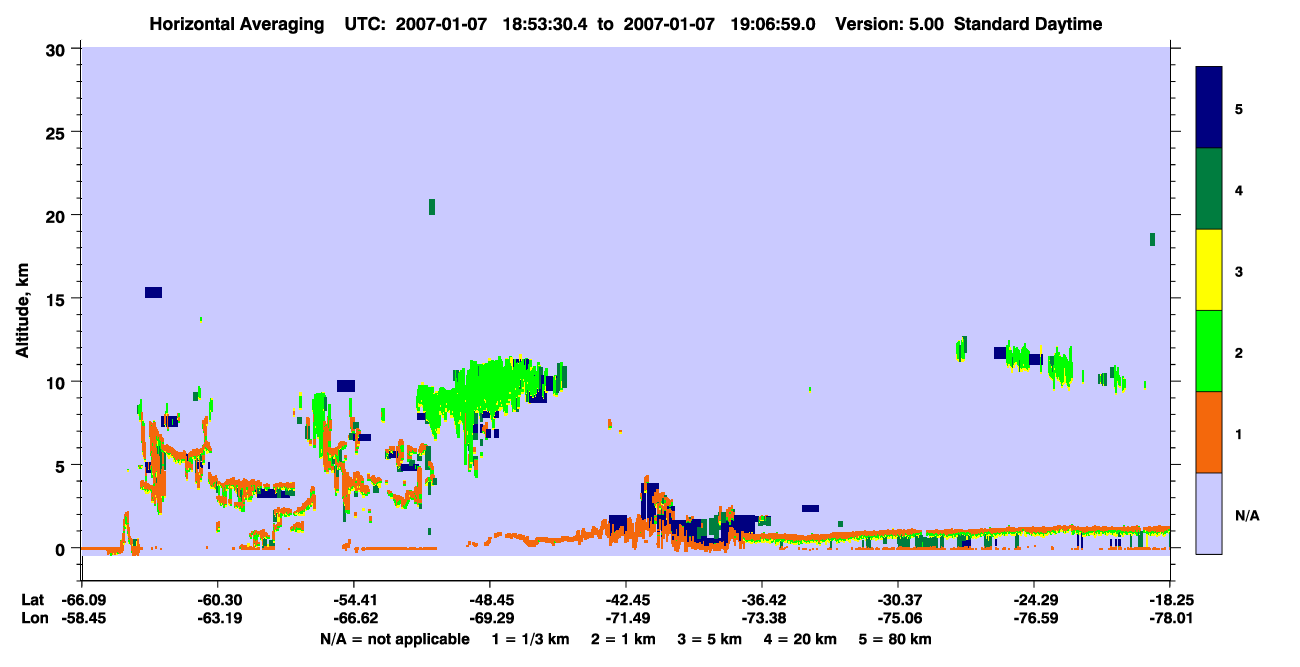Click latitude value -24.29

1034,600
